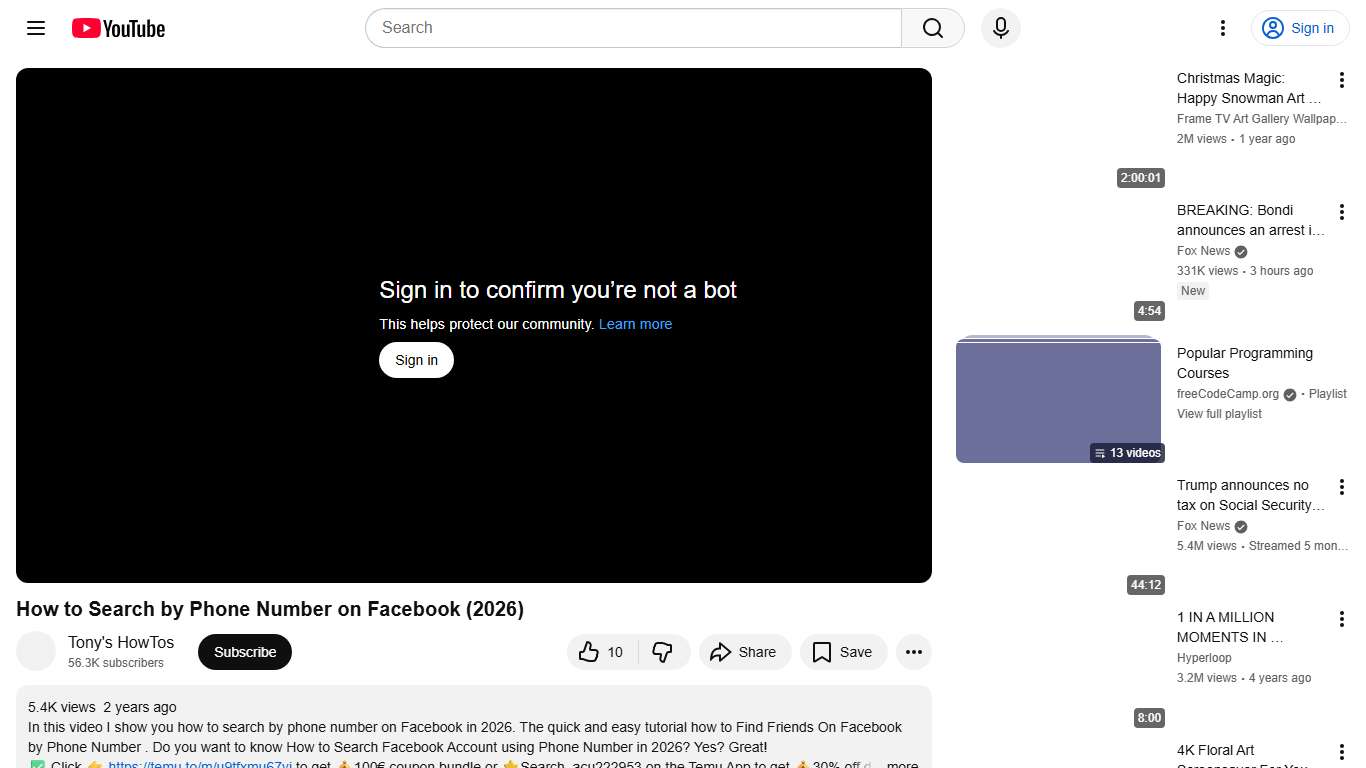Save the video to a playlist
1366x768 pixels.
(843, 652)
